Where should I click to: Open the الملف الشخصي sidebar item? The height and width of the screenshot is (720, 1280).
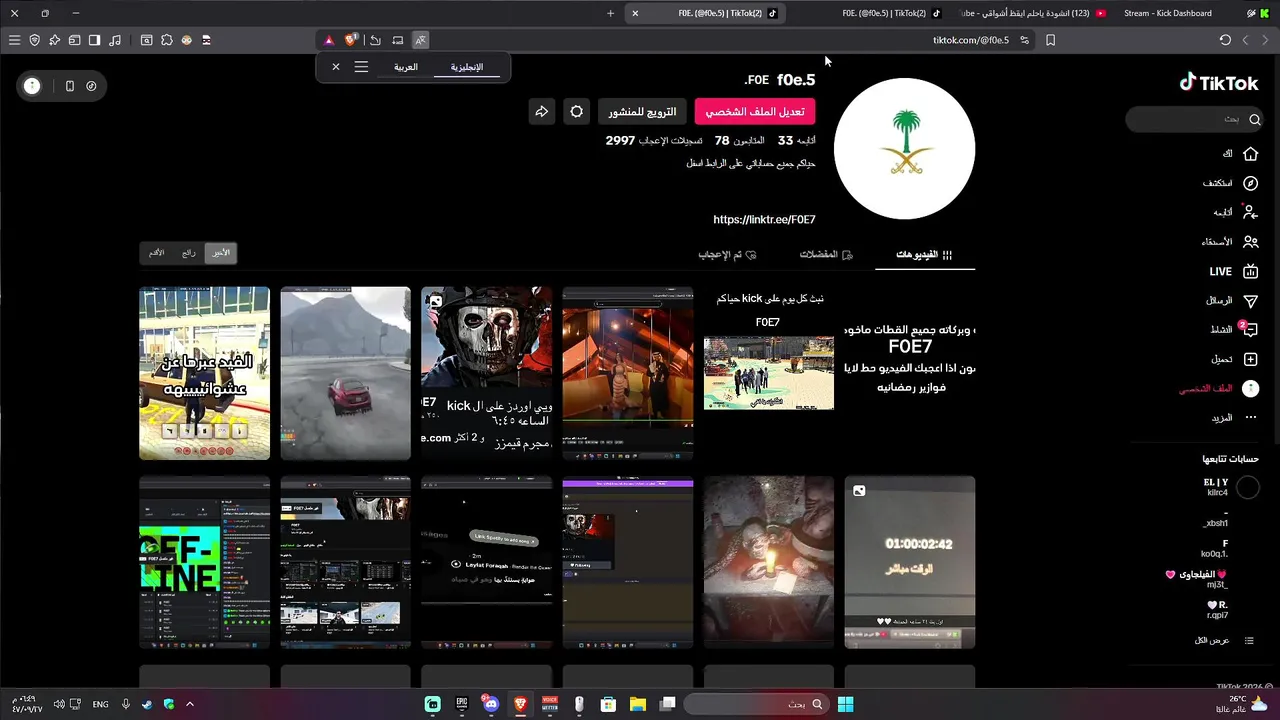pos(1220,388)
